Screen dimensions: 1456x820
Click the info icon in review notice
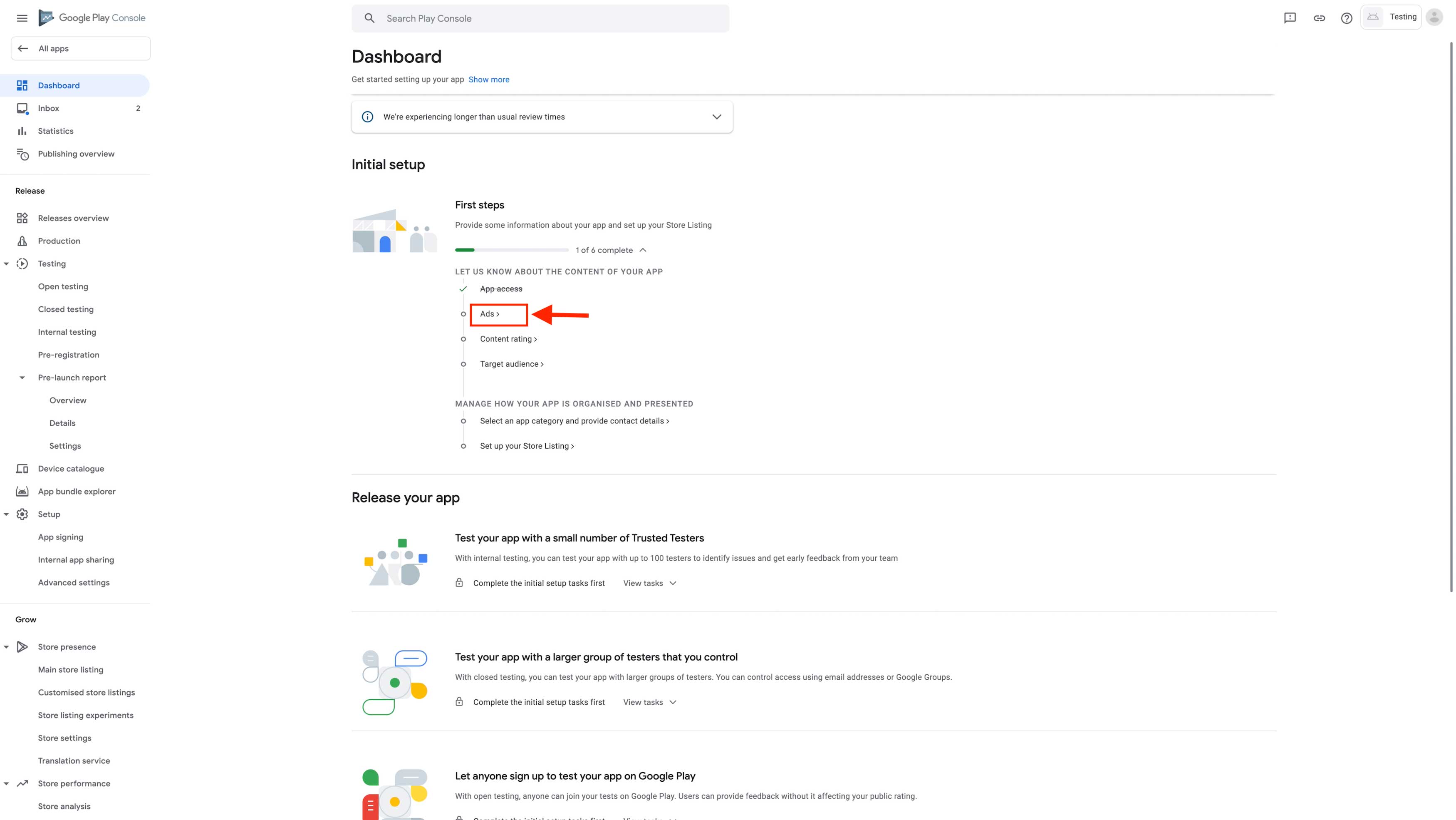[x=367, y=117]
